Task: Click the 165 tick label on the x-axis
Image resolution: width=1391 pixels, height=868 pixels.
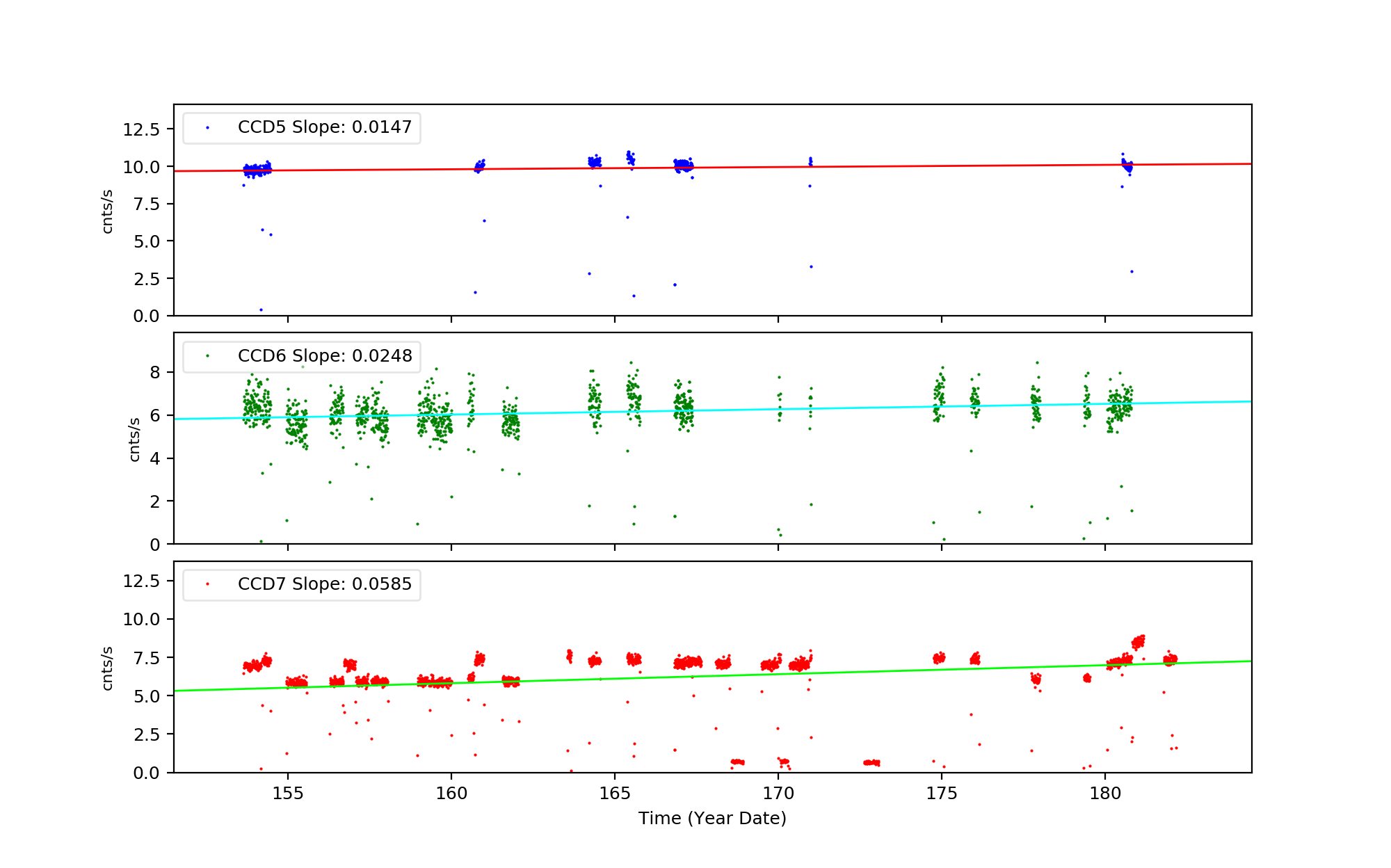Action: pos(615,794)
